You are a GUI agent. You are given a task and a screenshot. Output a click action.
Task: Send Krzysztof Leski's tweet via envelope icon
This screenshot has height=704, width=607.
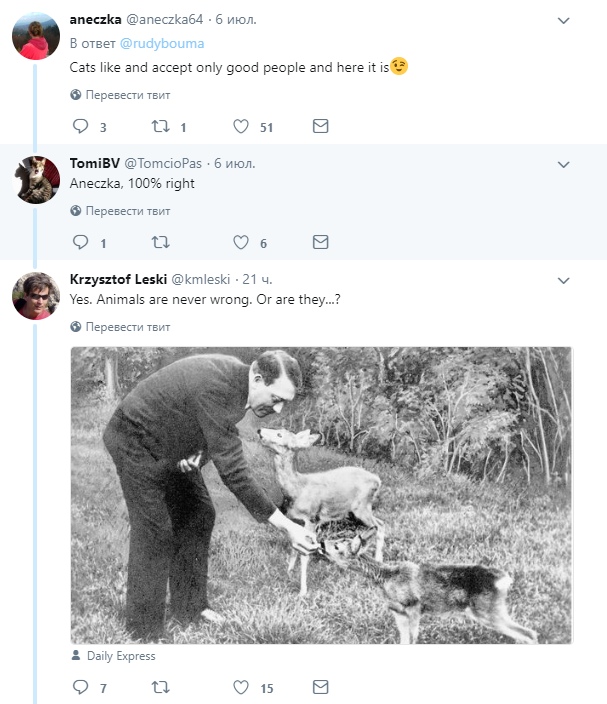(x=321, y=687)
